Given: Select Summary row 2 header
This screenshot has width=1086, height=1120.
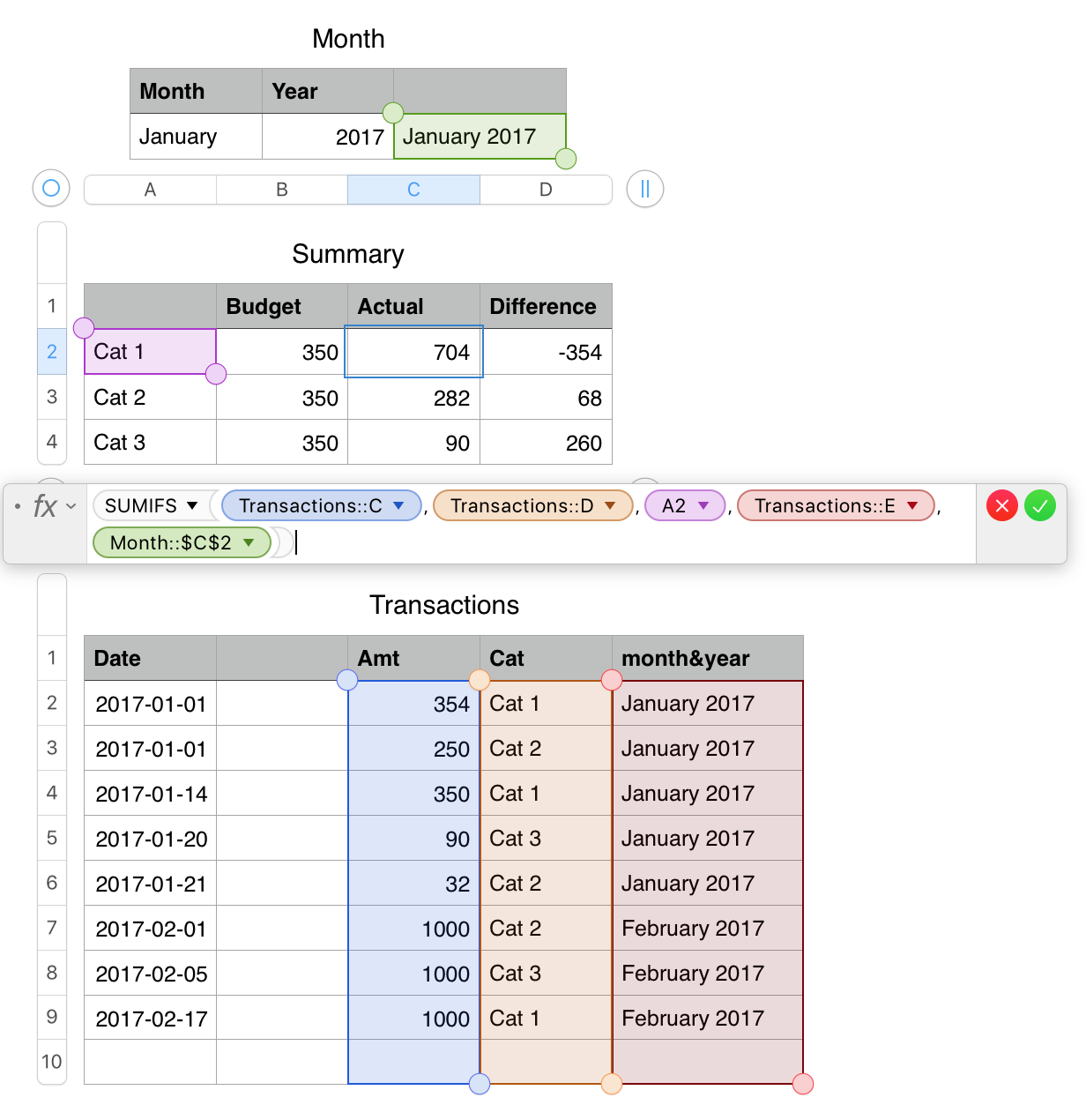Looking at the screenshot, I should (x=52, y=352).
